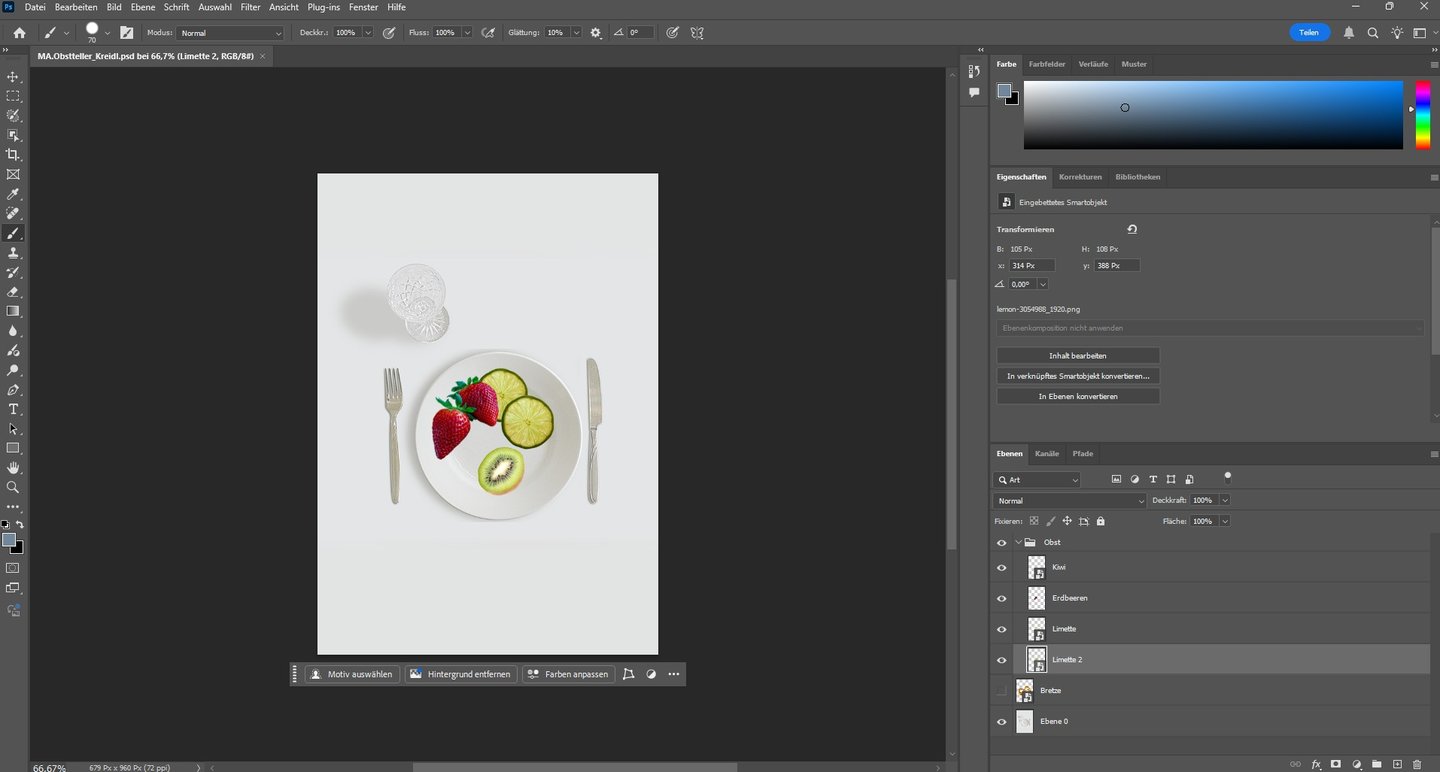The height and width of the screenshot is (772, 1440).
Task: Select the Clone Stamp tool
Action: coord(13,253)
